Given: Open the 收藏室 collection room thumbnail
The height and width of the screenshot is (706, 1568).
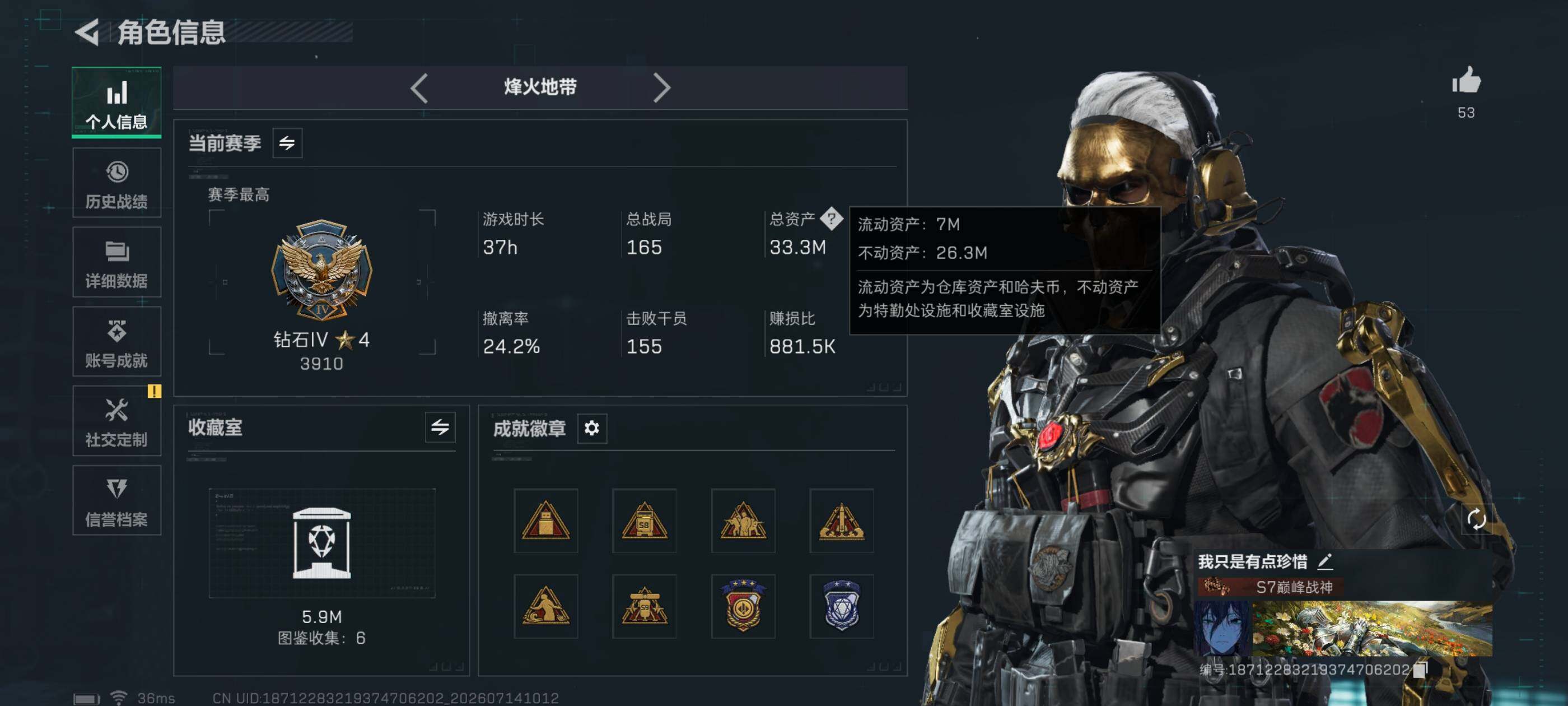Looking at the screenshot, I should (322, 543).
